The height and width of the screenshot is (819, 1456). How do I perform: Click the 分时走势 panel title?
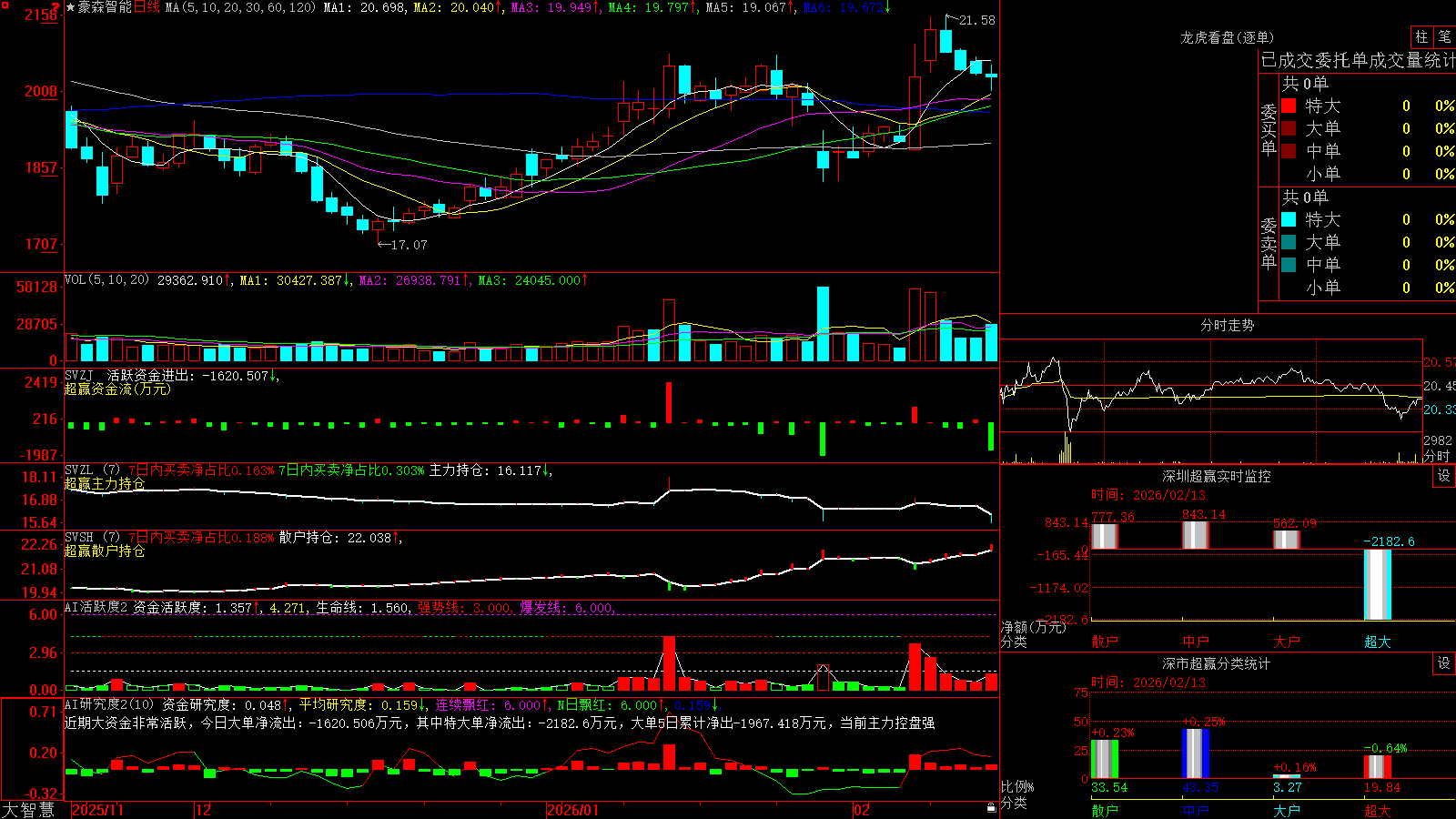tap(1227, 325)
